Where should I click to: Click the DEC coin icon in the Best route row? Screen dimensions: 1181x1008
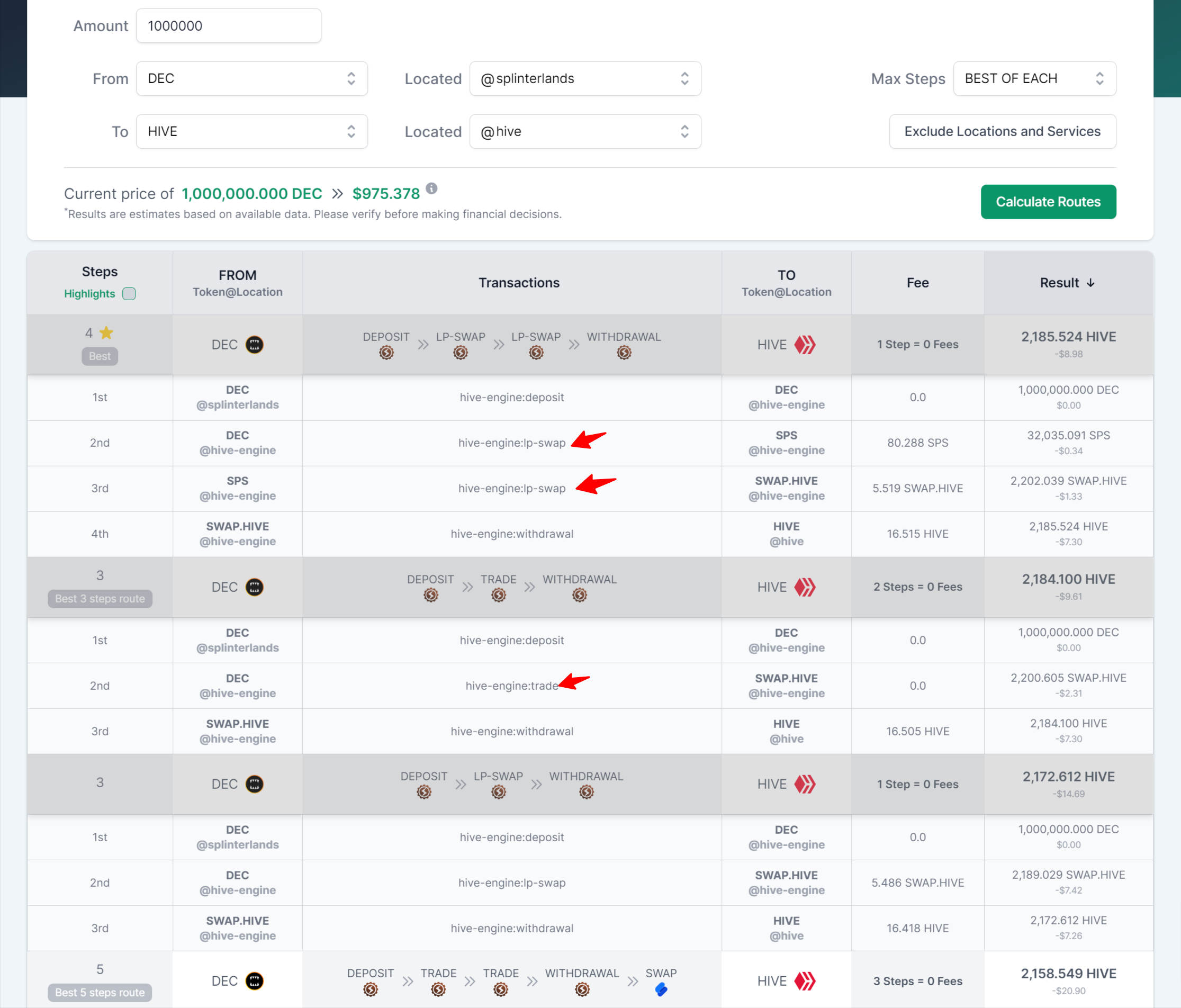(254, 345)
